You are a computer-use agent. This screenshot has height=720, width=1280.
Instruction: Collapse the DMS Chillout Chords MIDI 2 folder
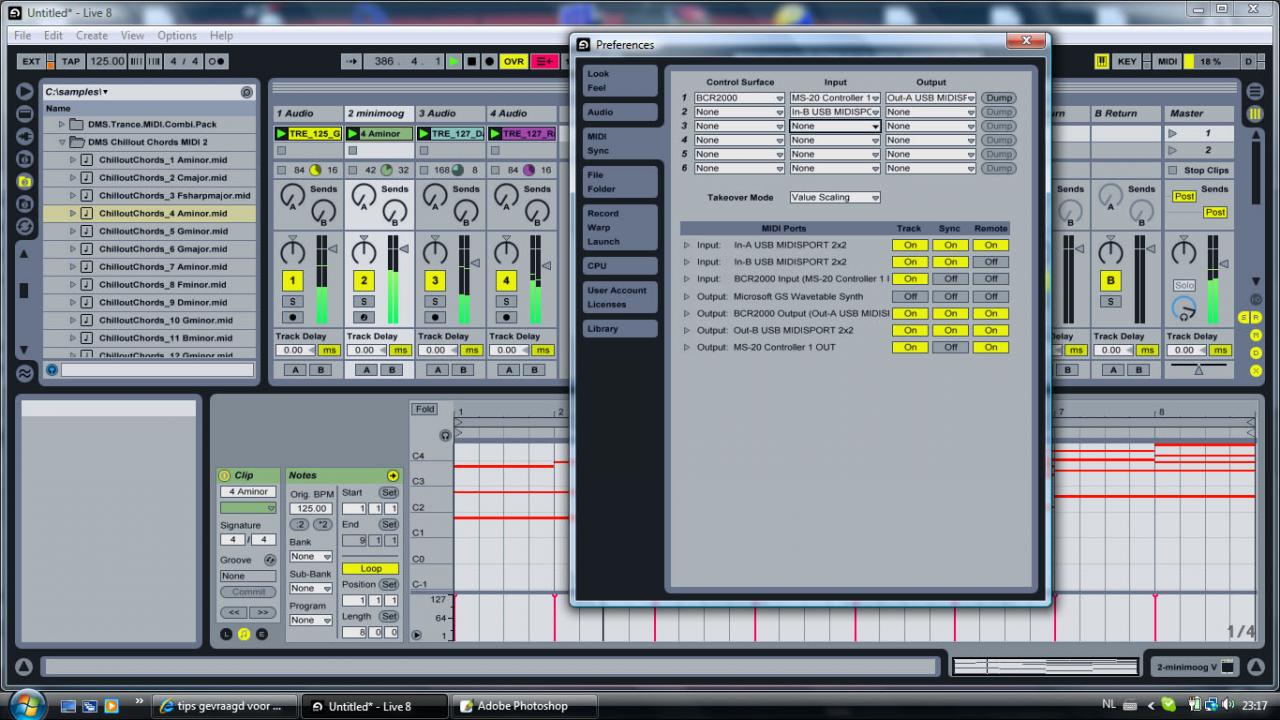(x=62, y=142)
